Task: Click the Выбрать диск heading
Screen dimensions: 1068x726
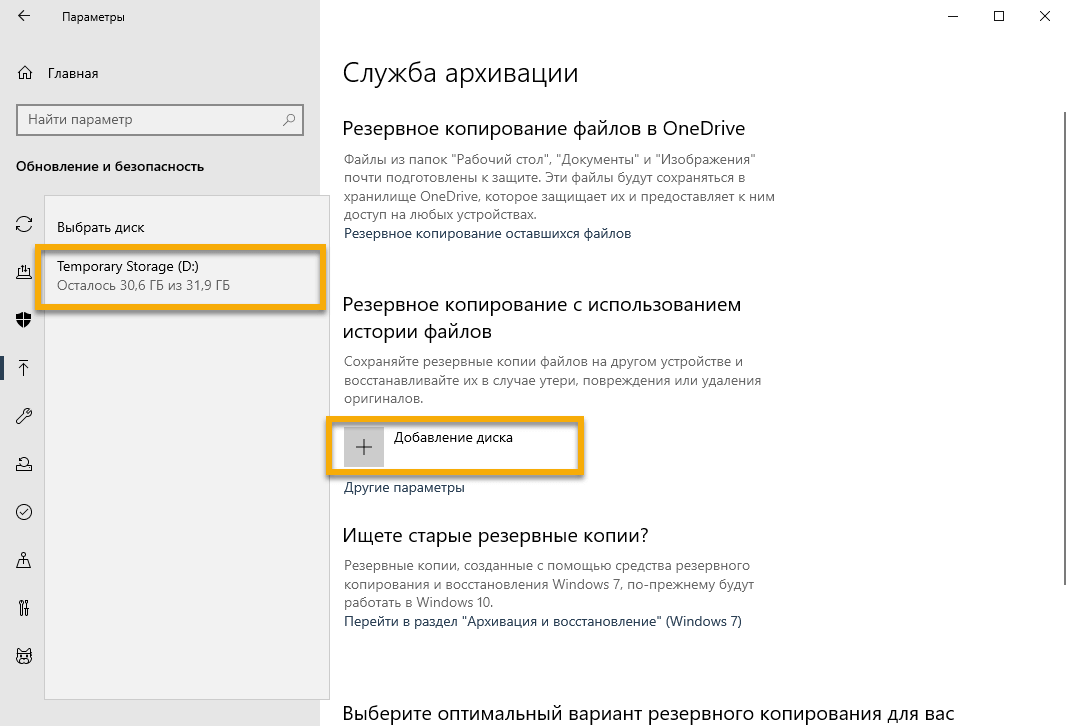Action: [x=101, y=227]
